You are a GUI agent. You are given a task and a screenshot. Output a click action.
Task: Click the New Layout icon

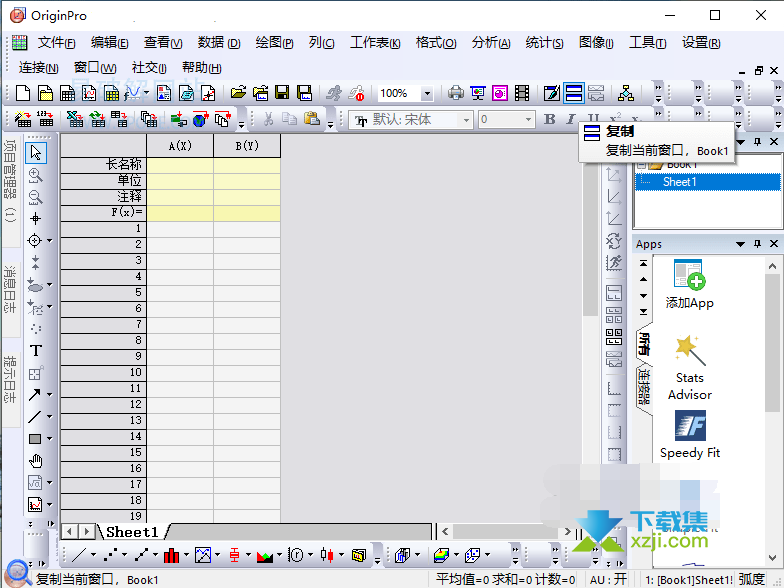[x=164, y=93]
